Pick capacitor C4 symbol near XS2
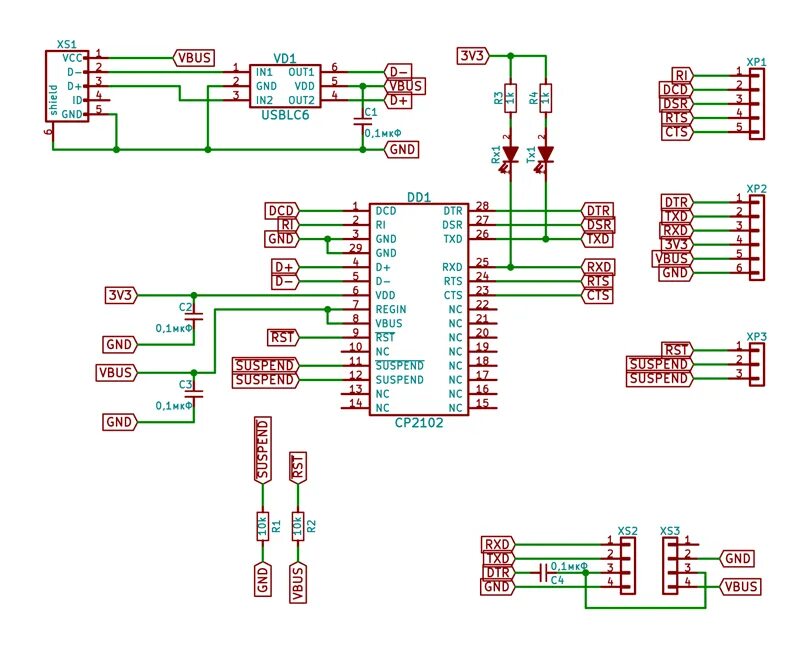Screen dimensions: 800x665 [543, 573]
